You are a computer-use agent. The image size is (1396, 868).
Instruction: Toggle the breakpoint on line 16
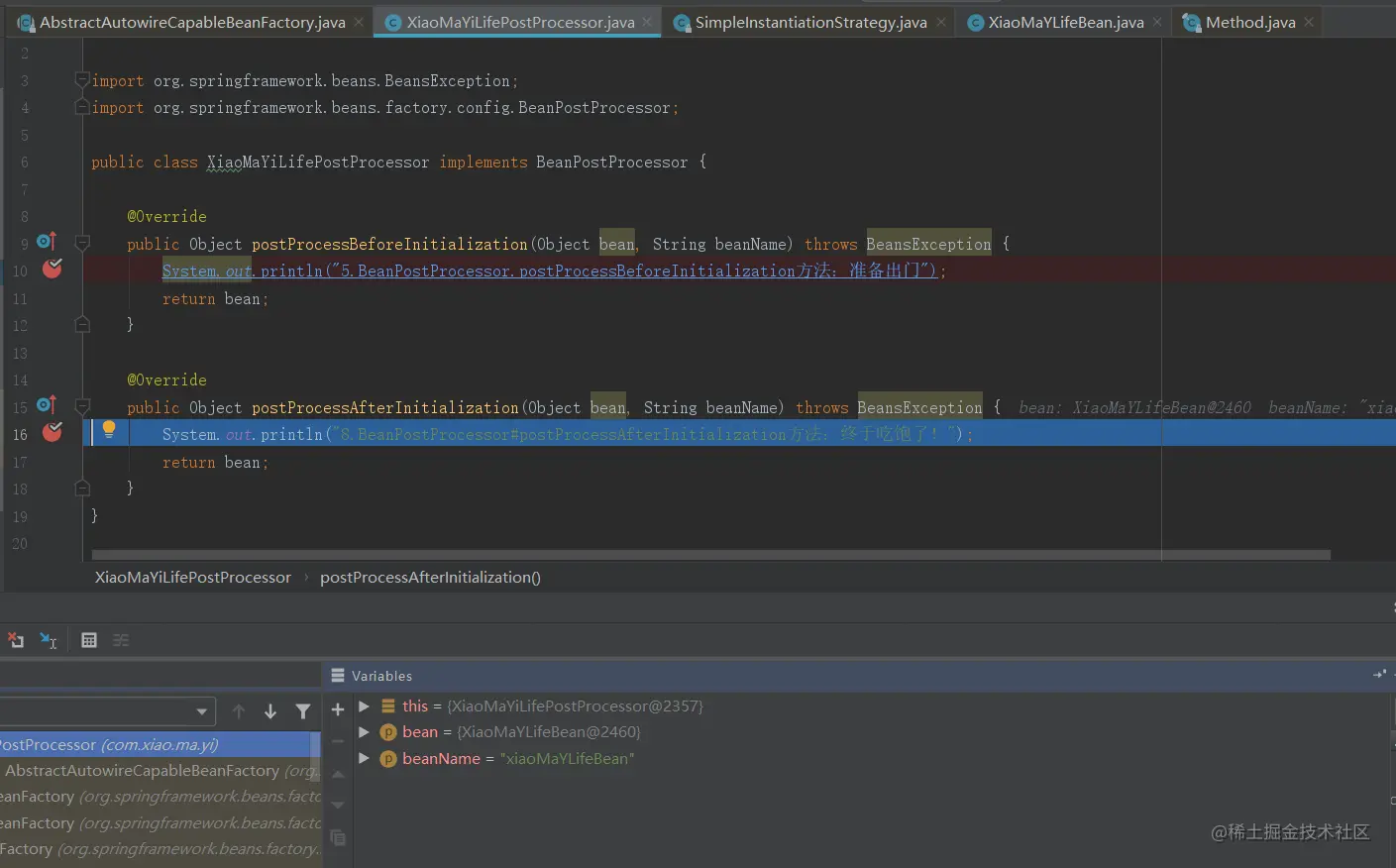(53, 432)
